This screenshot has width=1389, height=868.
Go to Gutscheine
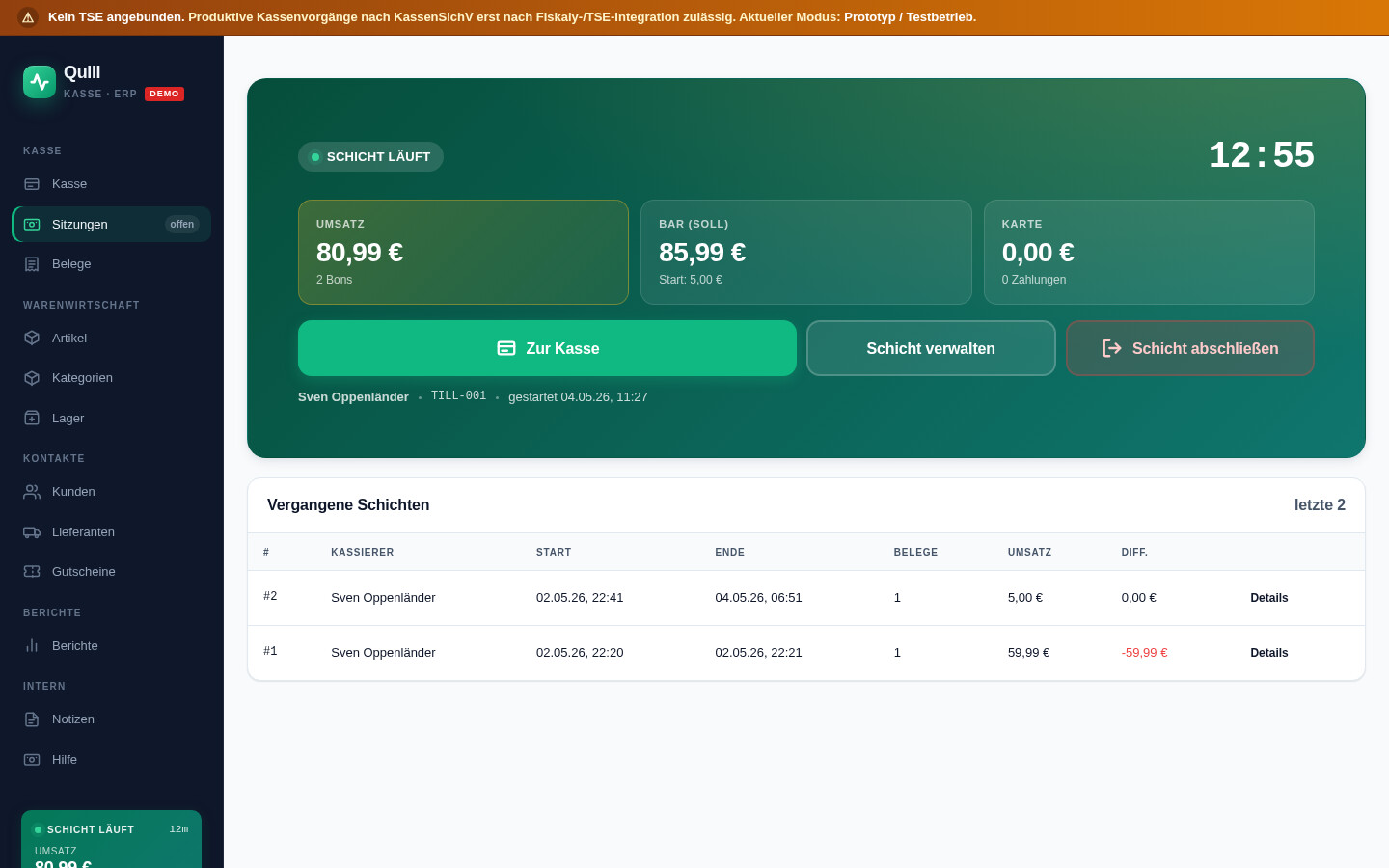[111, 572]
